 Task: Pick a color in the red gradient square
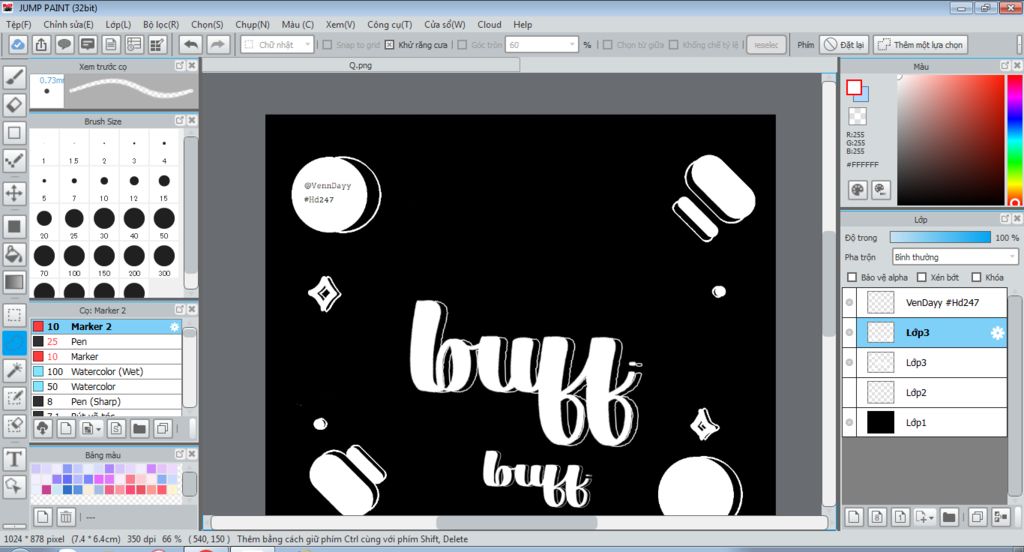(950, 140)
